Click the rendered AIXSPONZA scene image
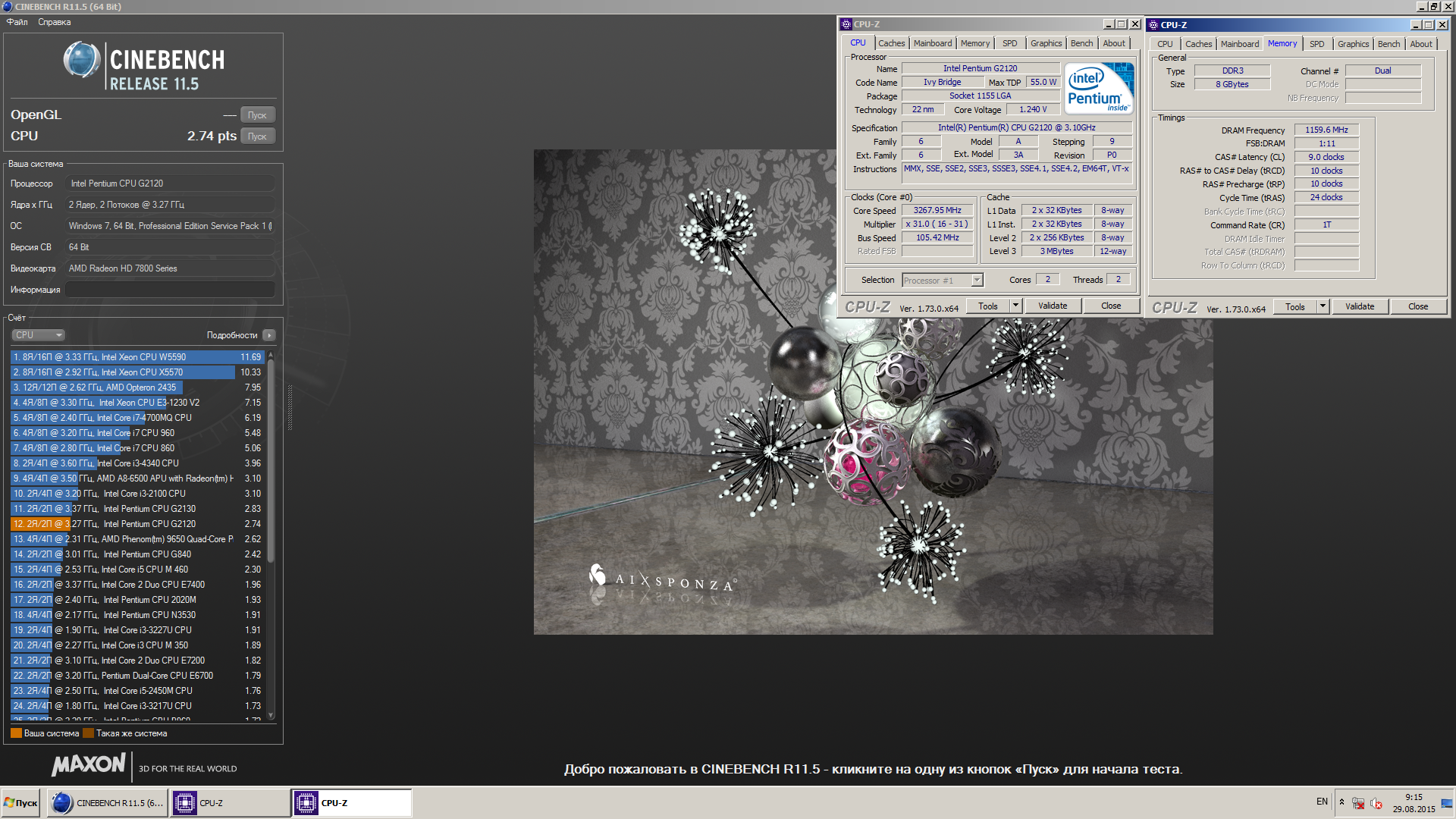This screenshot has height=819, width=1456. (x=873, y=392)
